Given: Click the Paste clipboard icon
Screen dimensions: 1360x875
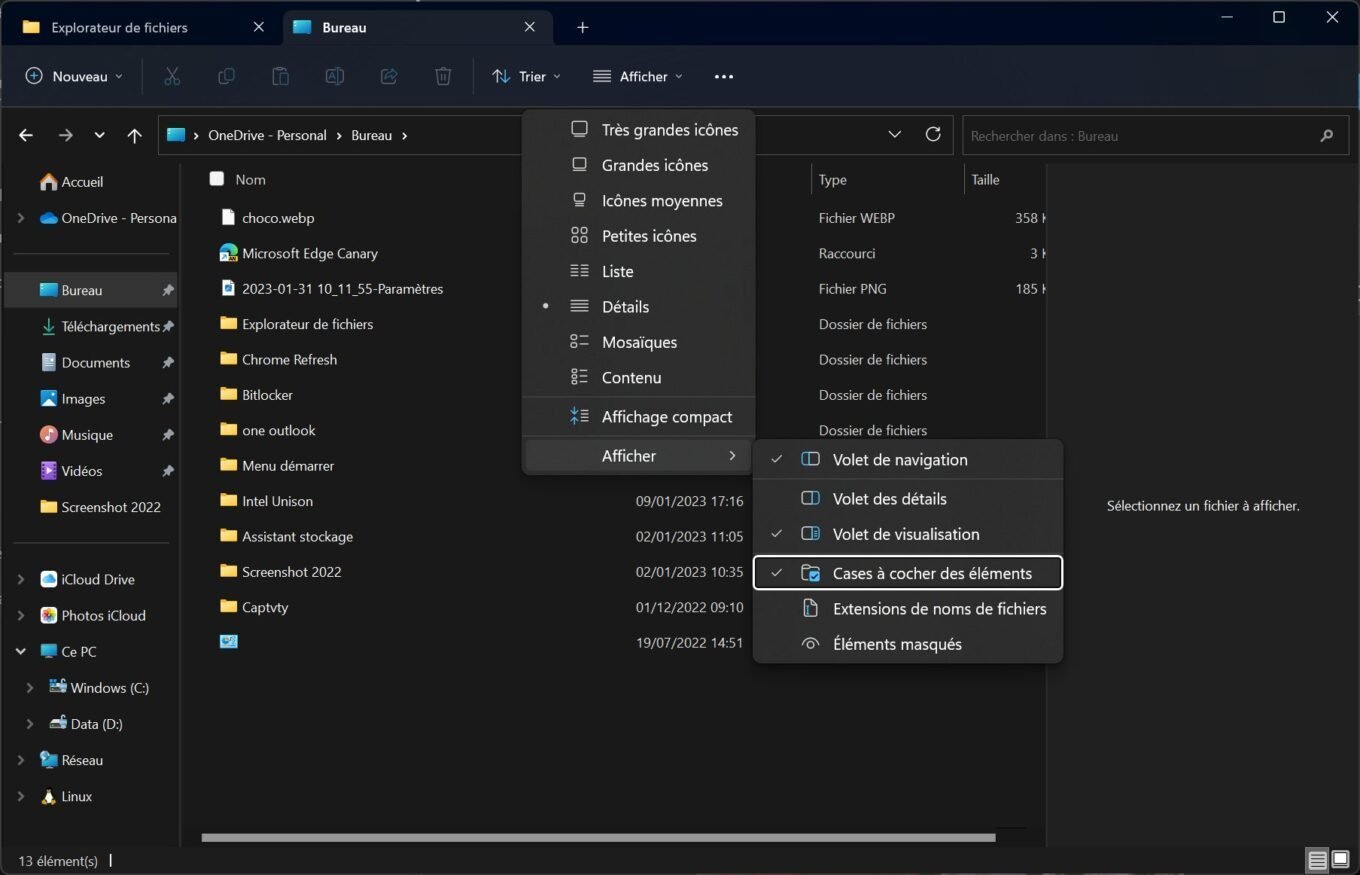Looking at the screenshot, I should tap(281, 76).
